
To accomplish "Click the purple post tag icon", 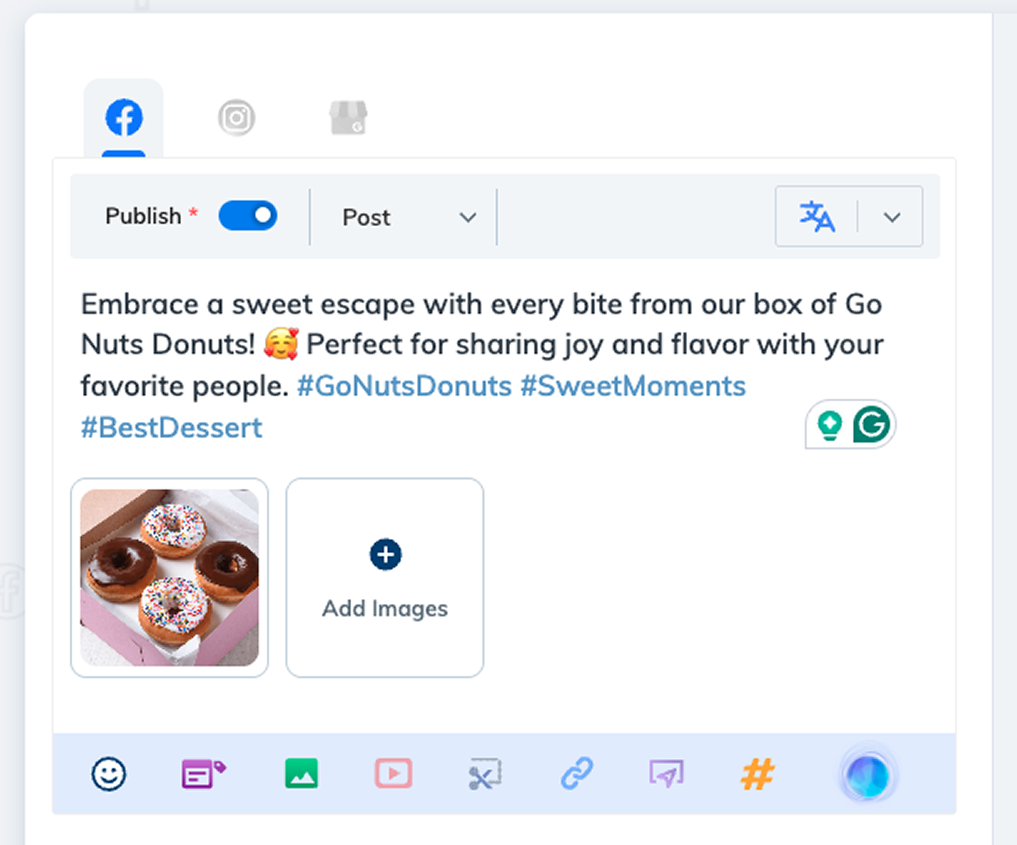I will (203, 773).
